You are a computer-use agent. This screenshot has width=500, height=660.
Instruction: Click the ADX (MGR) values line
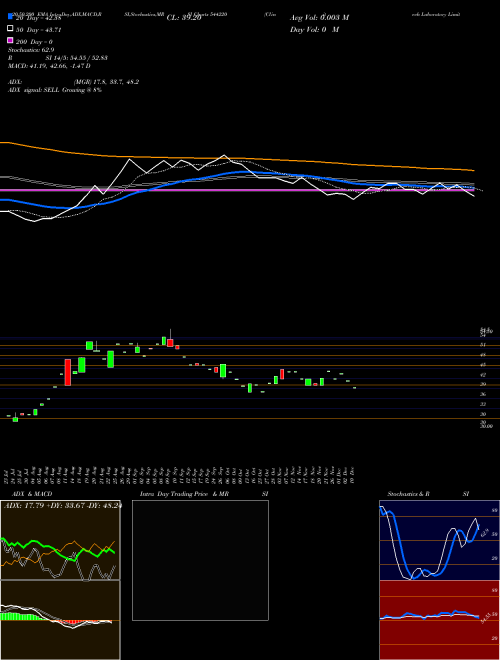pos(74,82)
